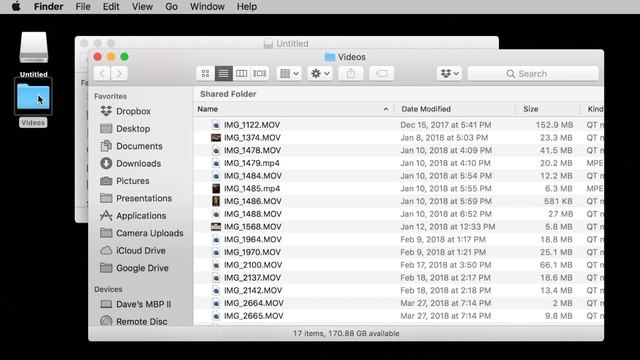
Task: Switch to list view
Action: [223, 73]
